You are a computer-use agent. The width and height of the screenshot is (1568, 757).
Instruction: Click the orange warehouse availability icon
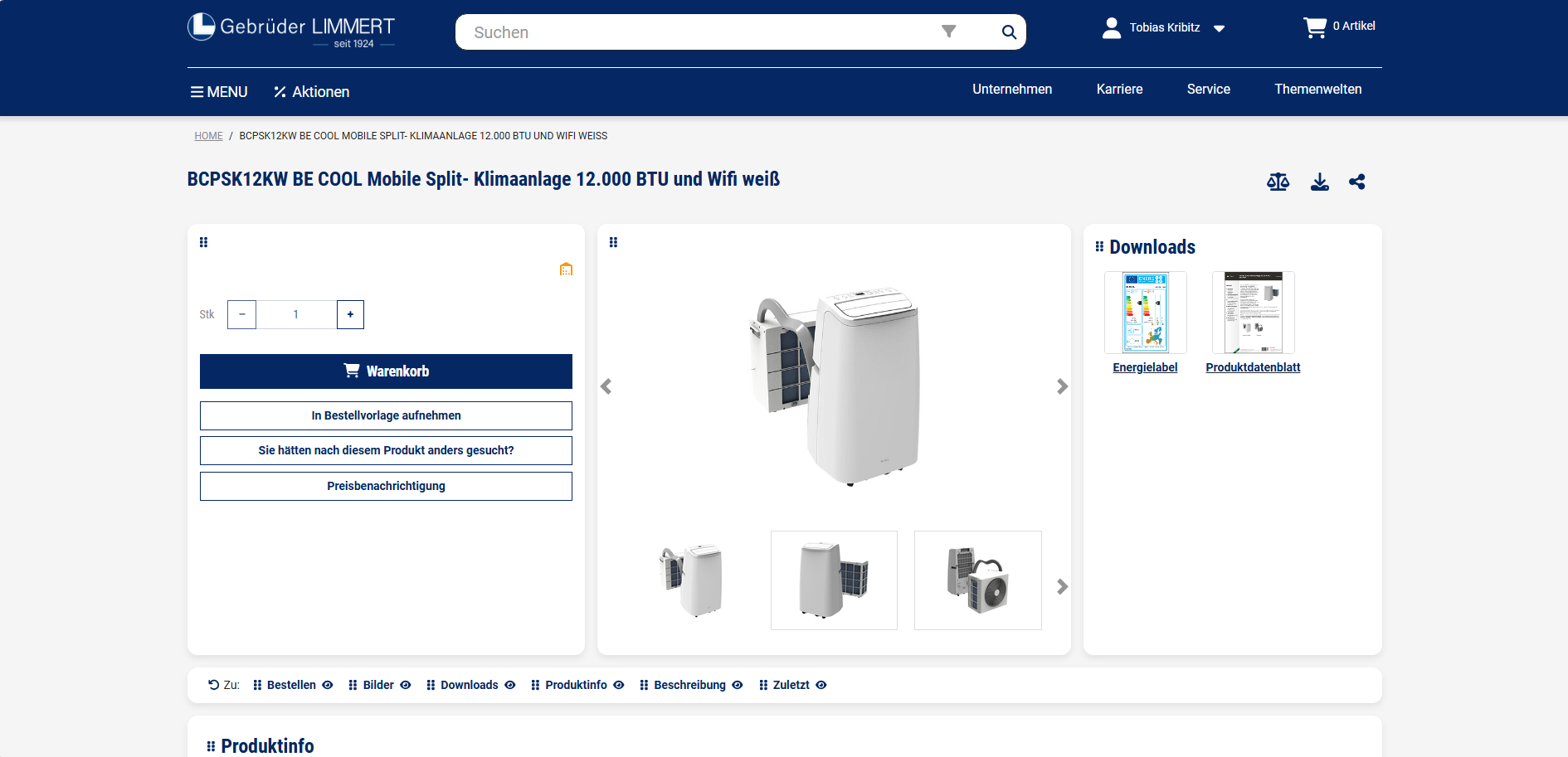(x=566, y=269)
